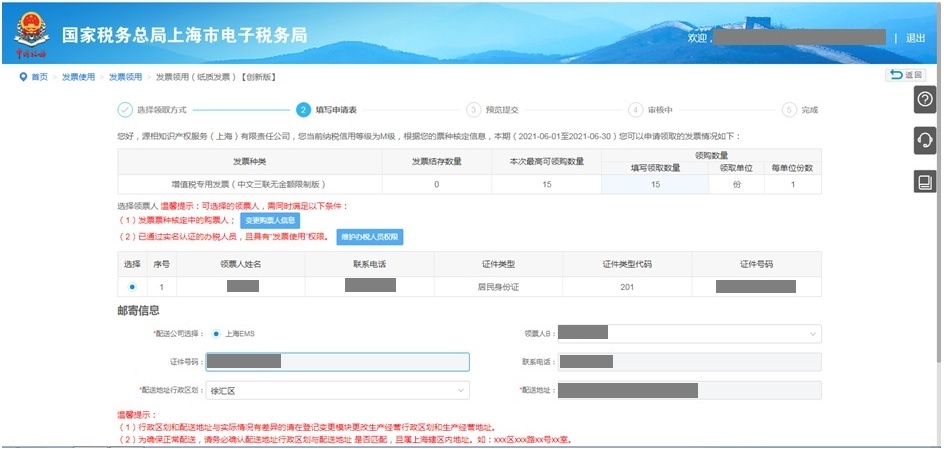The height and width of the screenshot is (449, 944).
Task: Select the 上海EMS delivery radio button
Action: (216, 333)
